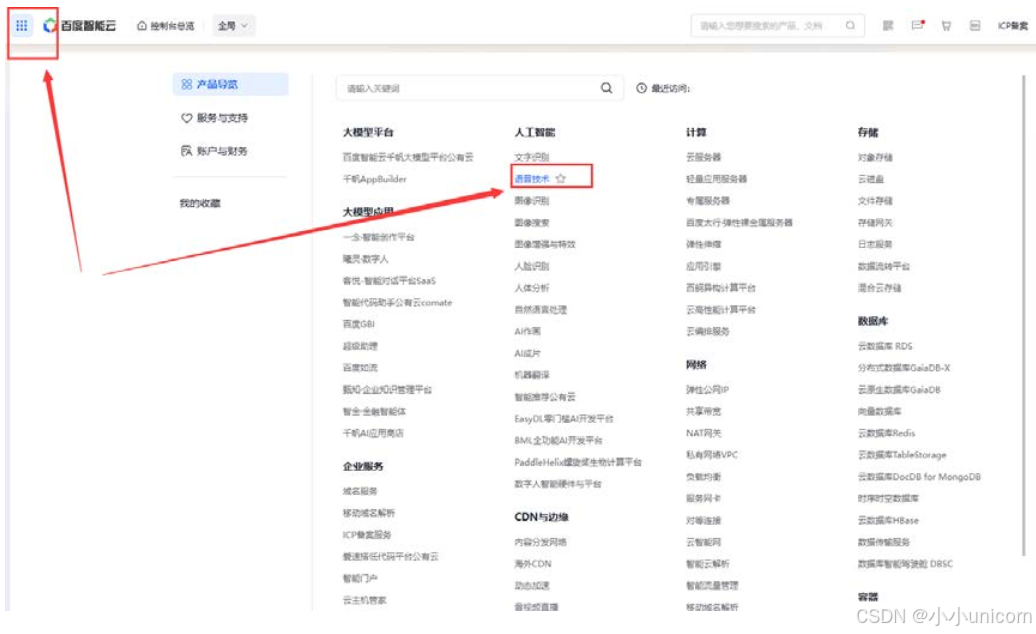Viewport: 1036px width, 634px height.
Task: Open ICP备案服务 link in 企业服务
Action: coord(367,535)
